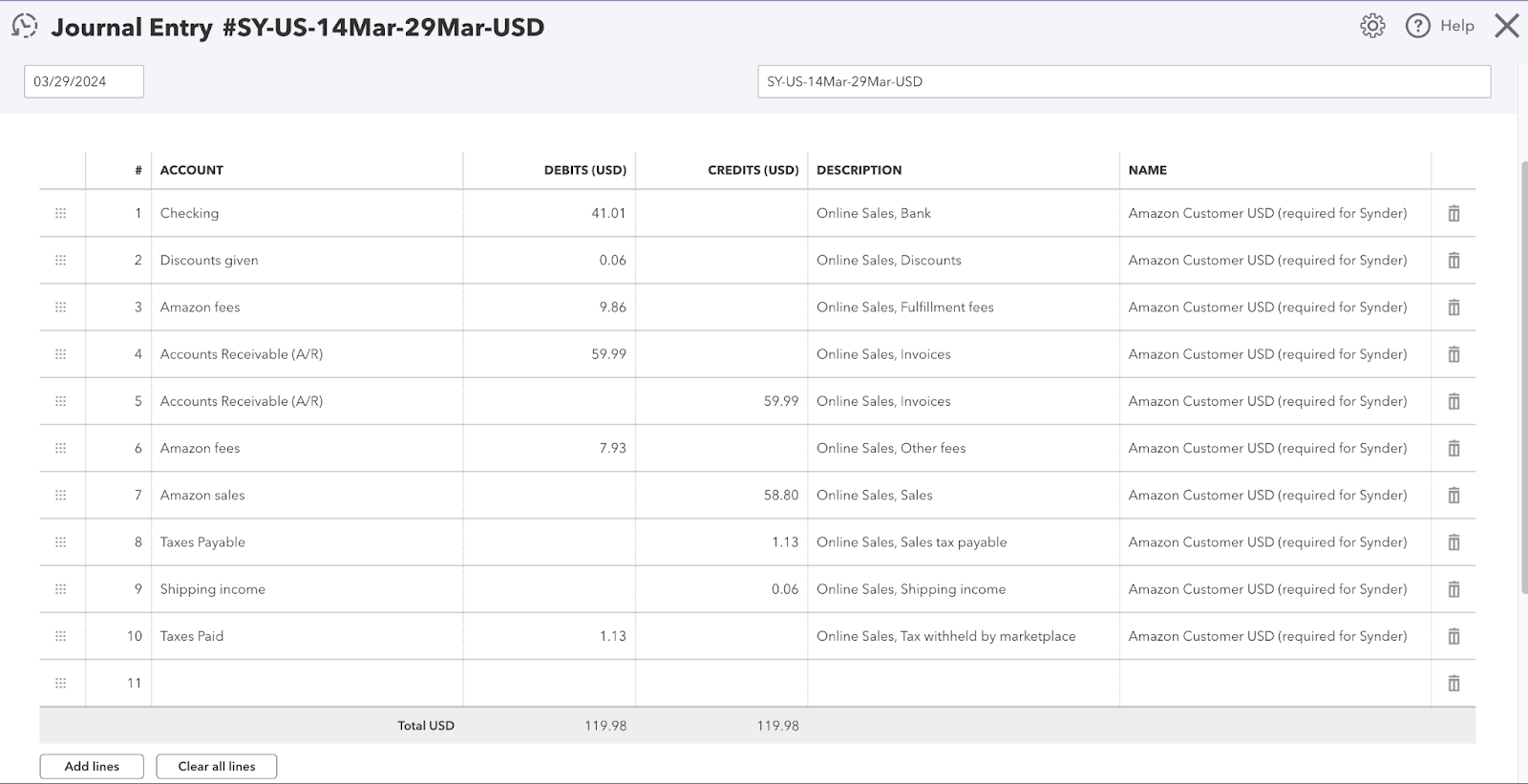Click the Help question mark icon
This screenshot has width=1528, height=784.
pos(1418,26)
